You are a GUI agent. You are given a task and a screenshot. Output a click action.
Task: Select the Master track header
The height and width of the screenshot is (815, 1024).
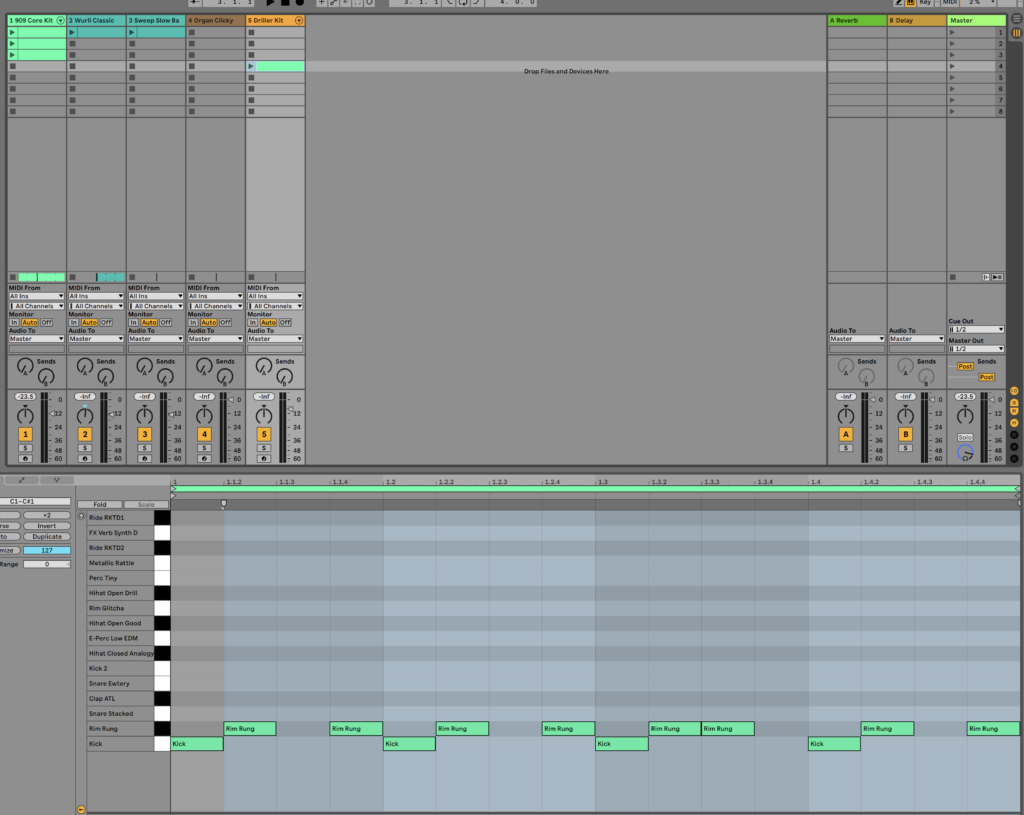[976, 20]
